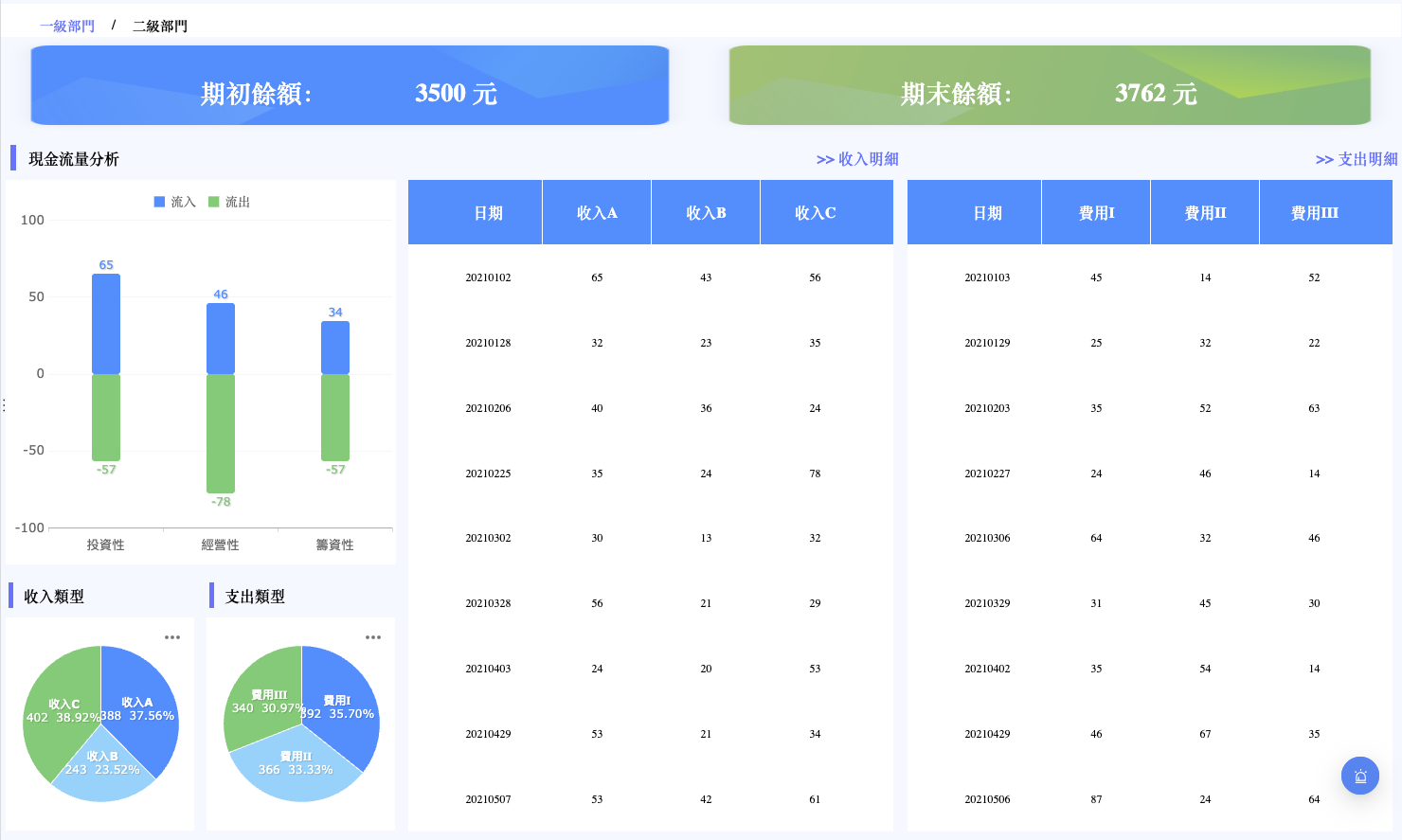Click expense date cell 20210129
1402x840 pixels.
click(x=987, y=343)
